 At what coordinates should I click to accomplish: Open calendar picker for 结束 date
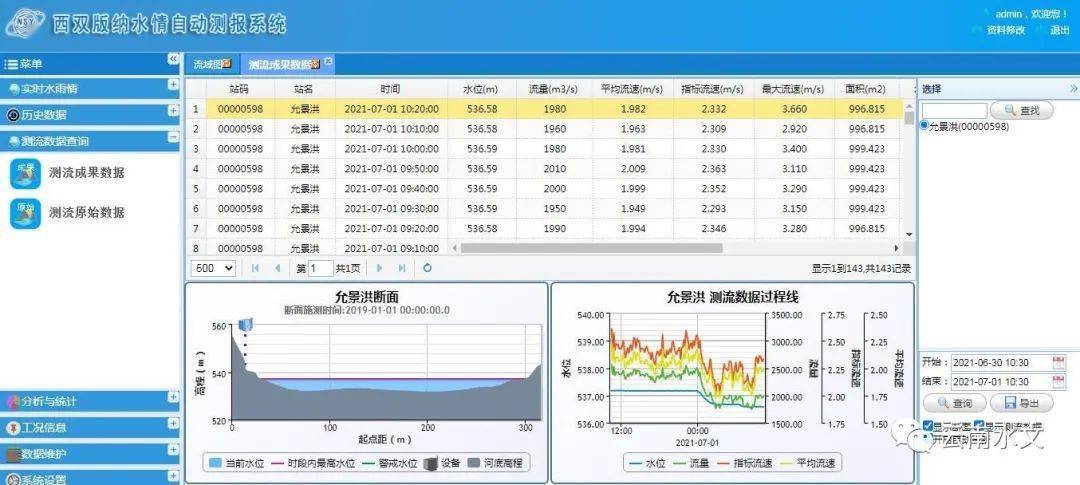(x=1059, y=382)
